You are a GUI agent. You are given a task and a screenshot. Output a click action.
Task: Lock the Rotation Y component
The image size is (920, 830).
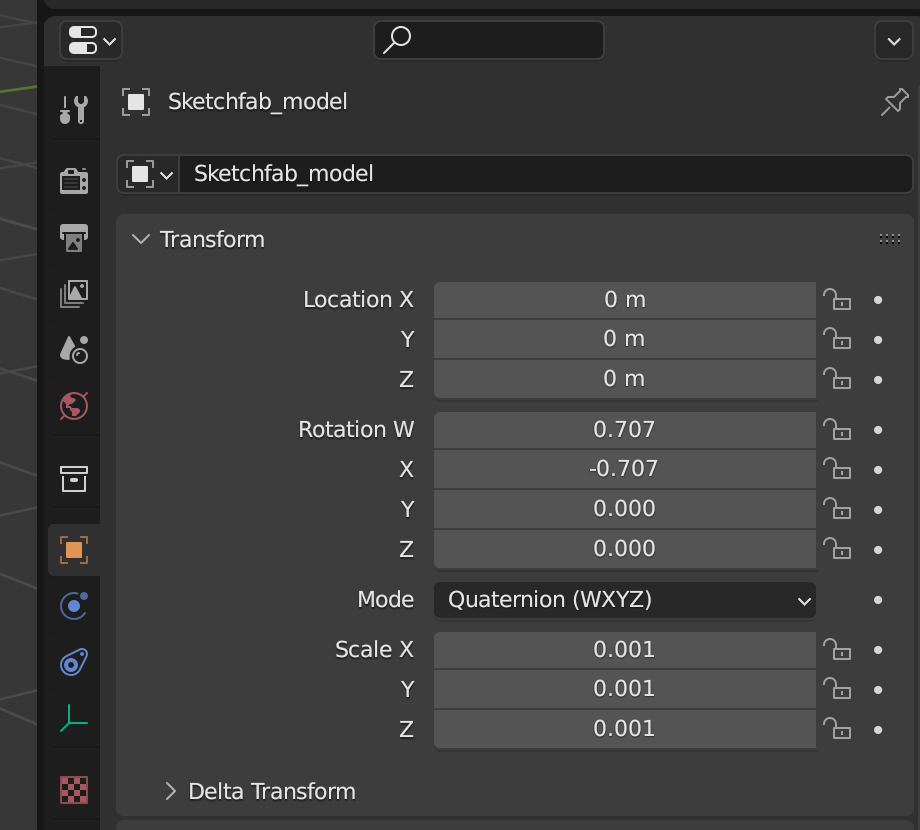[837, 509]
